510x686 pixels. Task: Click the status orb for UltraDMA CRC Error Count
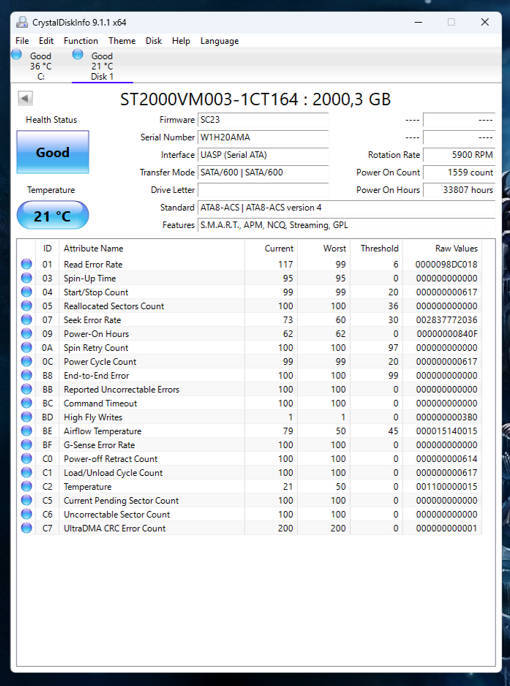[x=27, y=528]
